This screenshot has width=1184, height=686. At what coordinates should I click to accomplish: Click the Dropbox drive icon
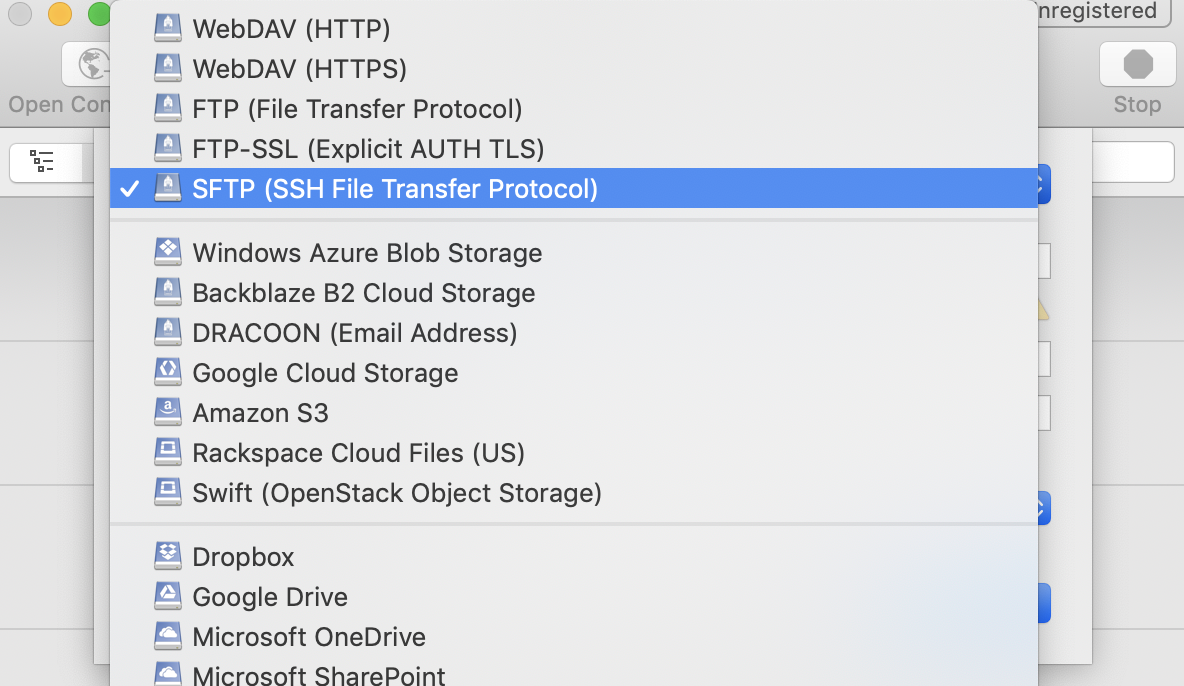point(168,556)
